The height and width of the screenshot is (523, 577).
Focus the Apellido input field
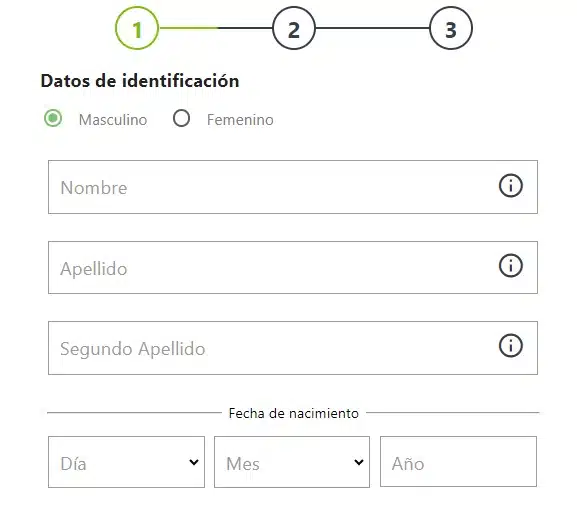(x=293, y=268)
